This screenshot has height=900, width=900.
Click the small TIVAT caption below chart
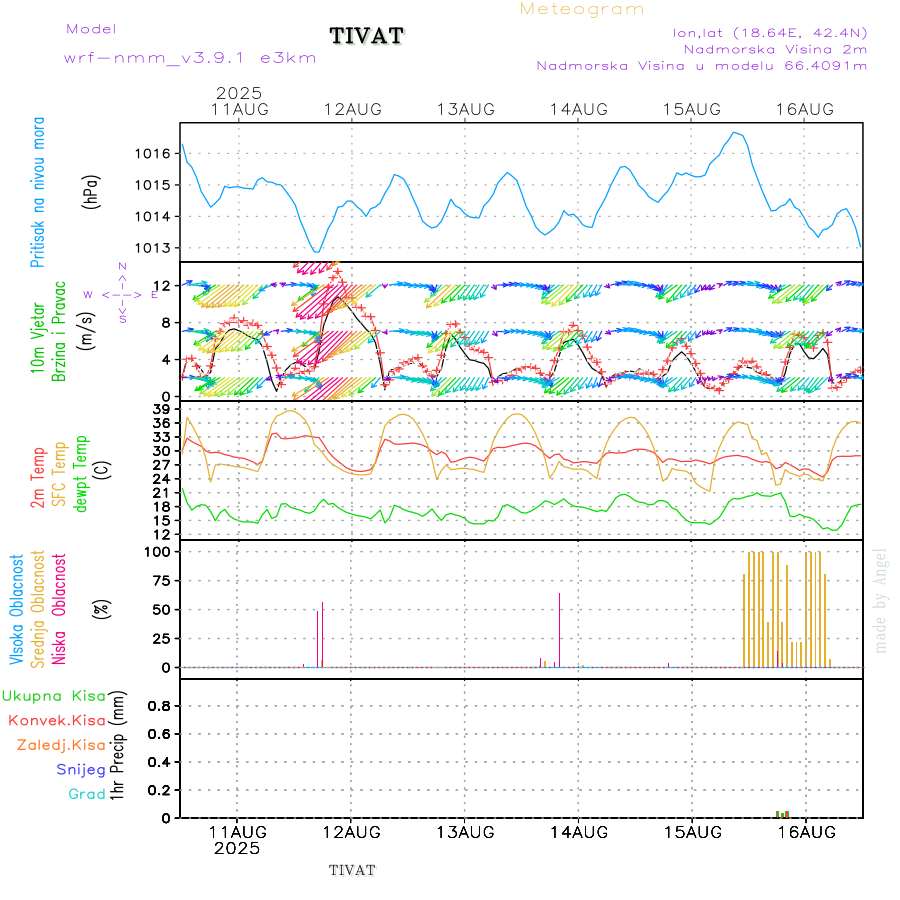coord(352,870)
